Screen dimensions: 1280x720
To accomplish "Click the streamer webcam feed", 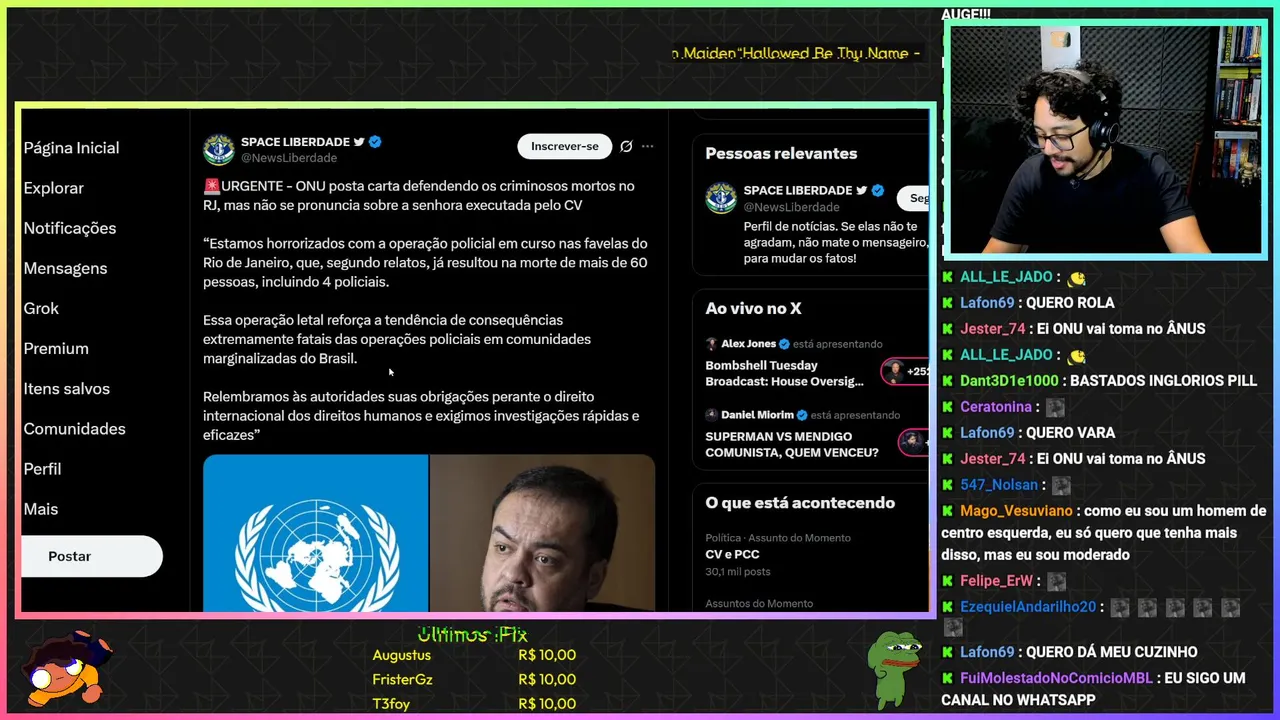I will [x=1105, y=141].
